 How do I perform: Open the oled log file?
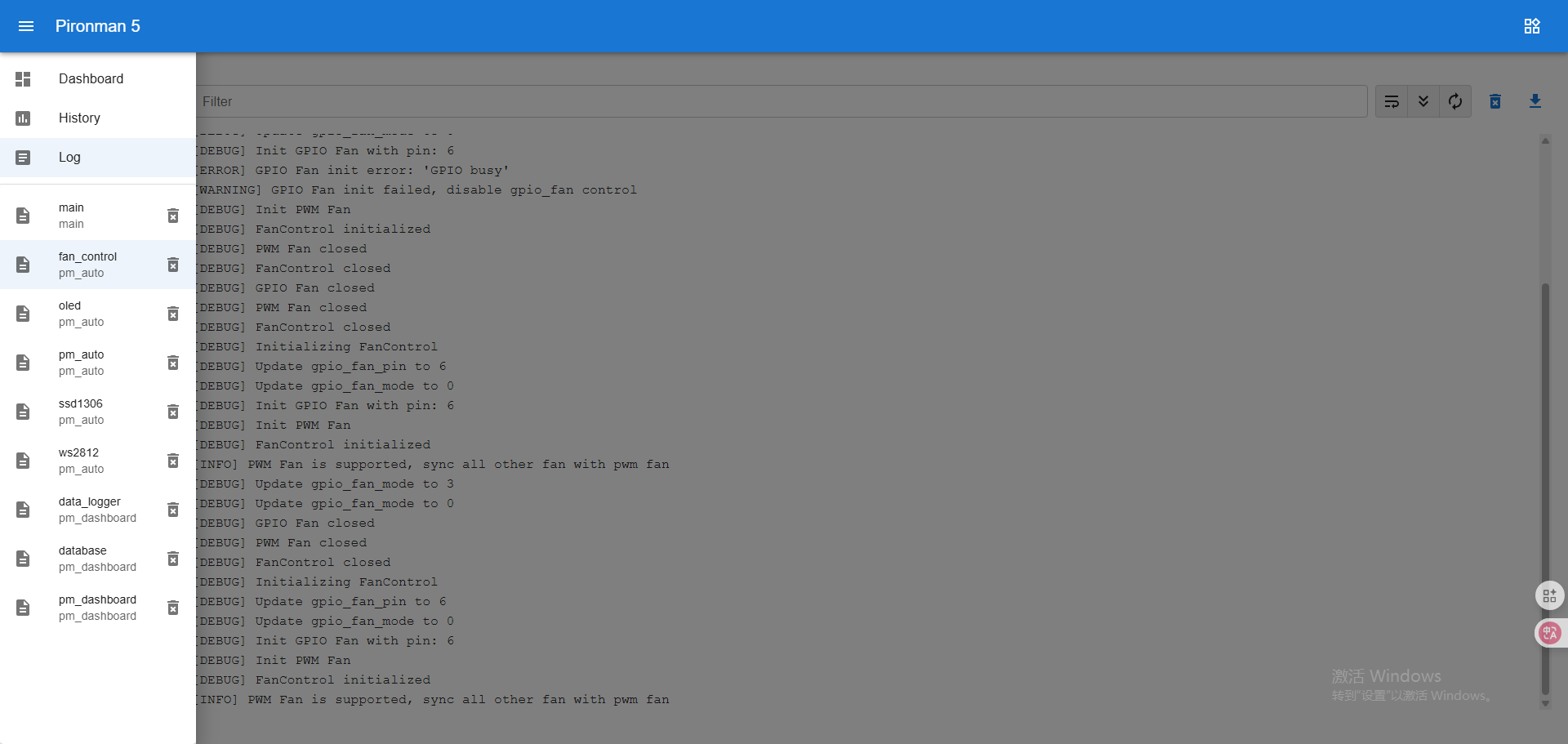(x=98, y=314)
